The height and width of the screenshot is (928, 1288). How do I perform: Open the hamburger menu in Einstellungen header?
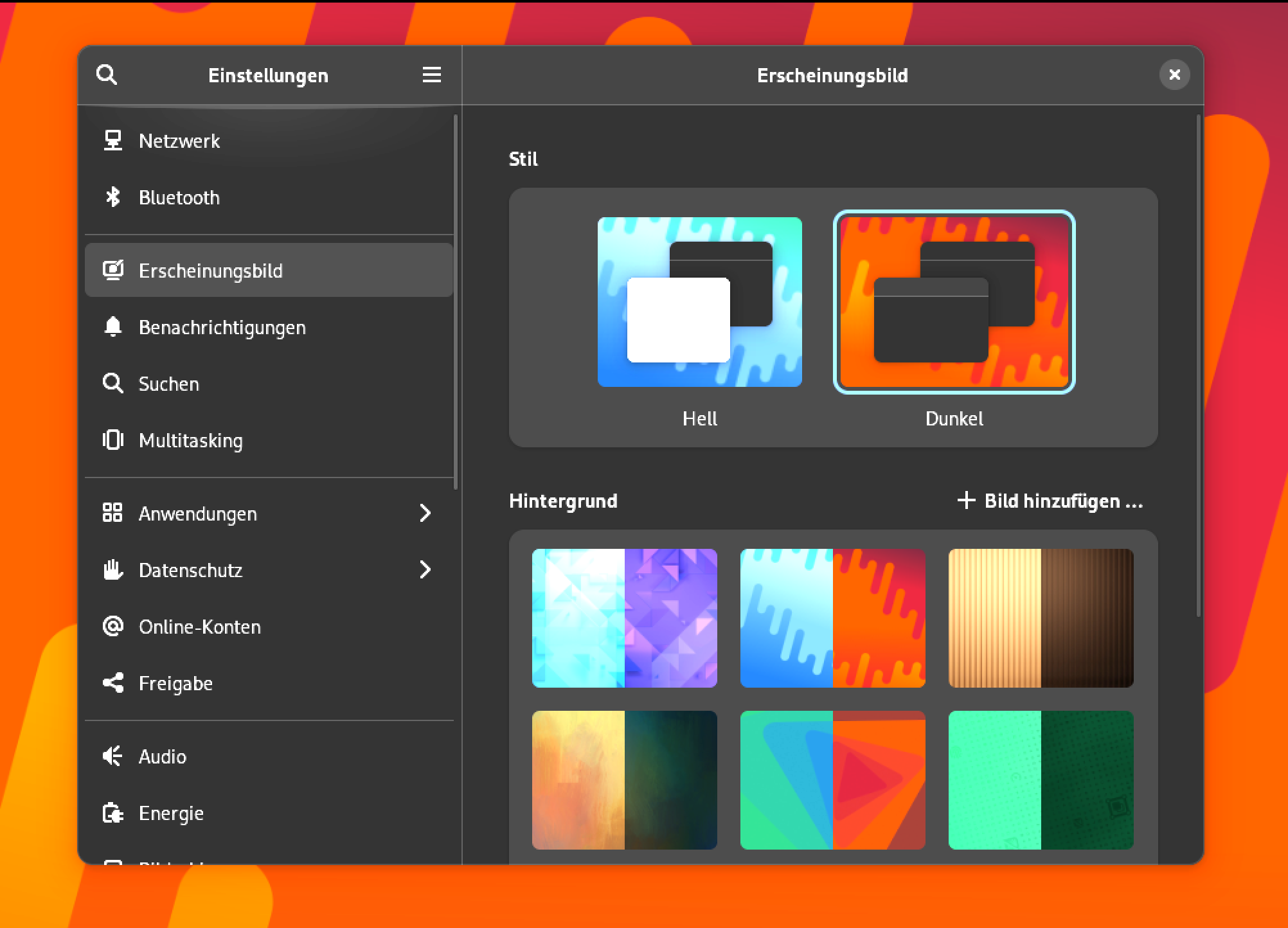[x=431, y=75]
